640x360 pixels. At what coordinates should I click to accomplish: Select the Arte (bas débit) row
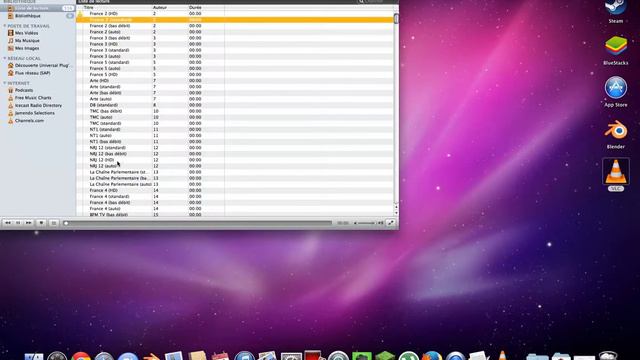coord(235,93)
